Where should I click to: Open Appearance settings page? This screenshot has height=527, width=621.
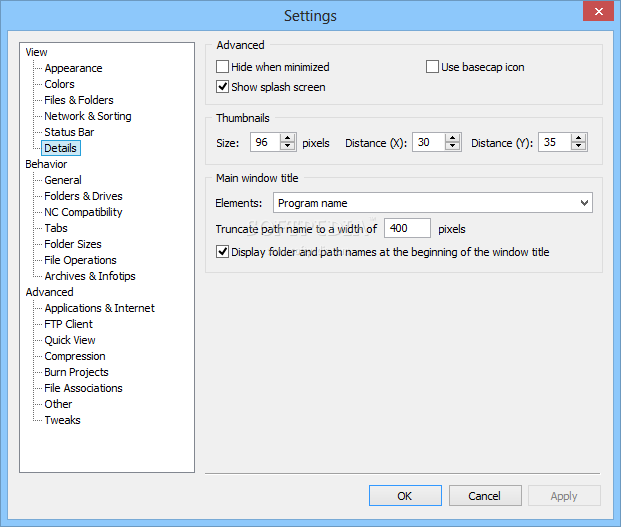[73, 68]
